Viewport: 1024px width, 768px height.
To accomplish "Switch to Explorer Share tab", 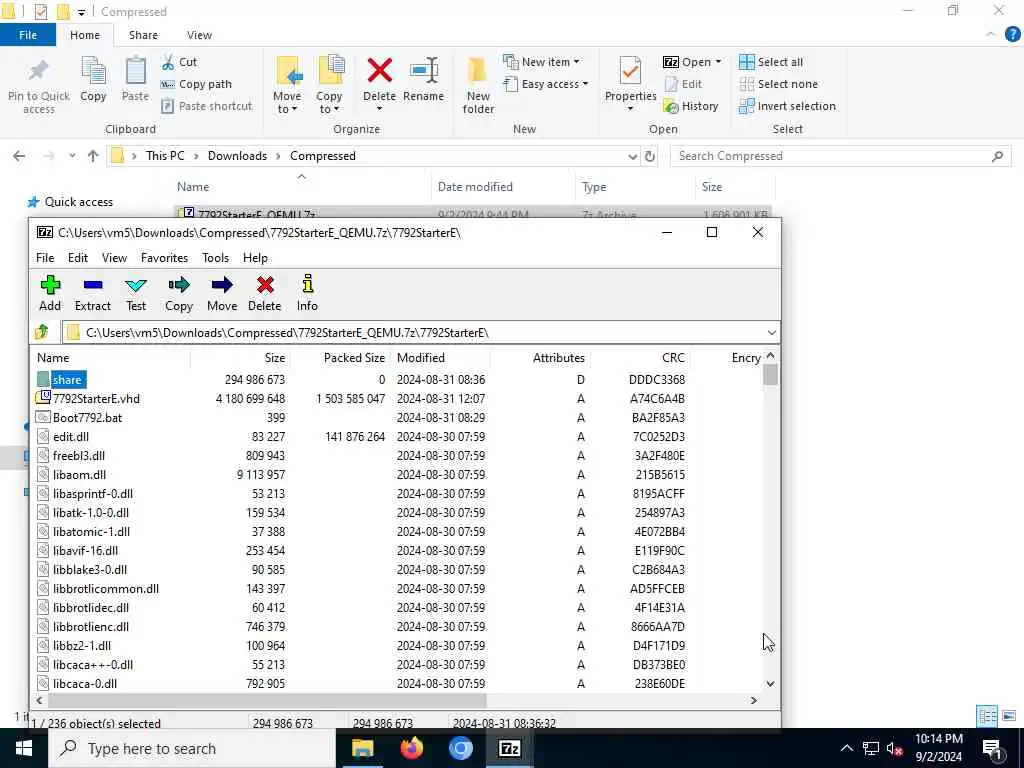I will click(x=143, y=35).
